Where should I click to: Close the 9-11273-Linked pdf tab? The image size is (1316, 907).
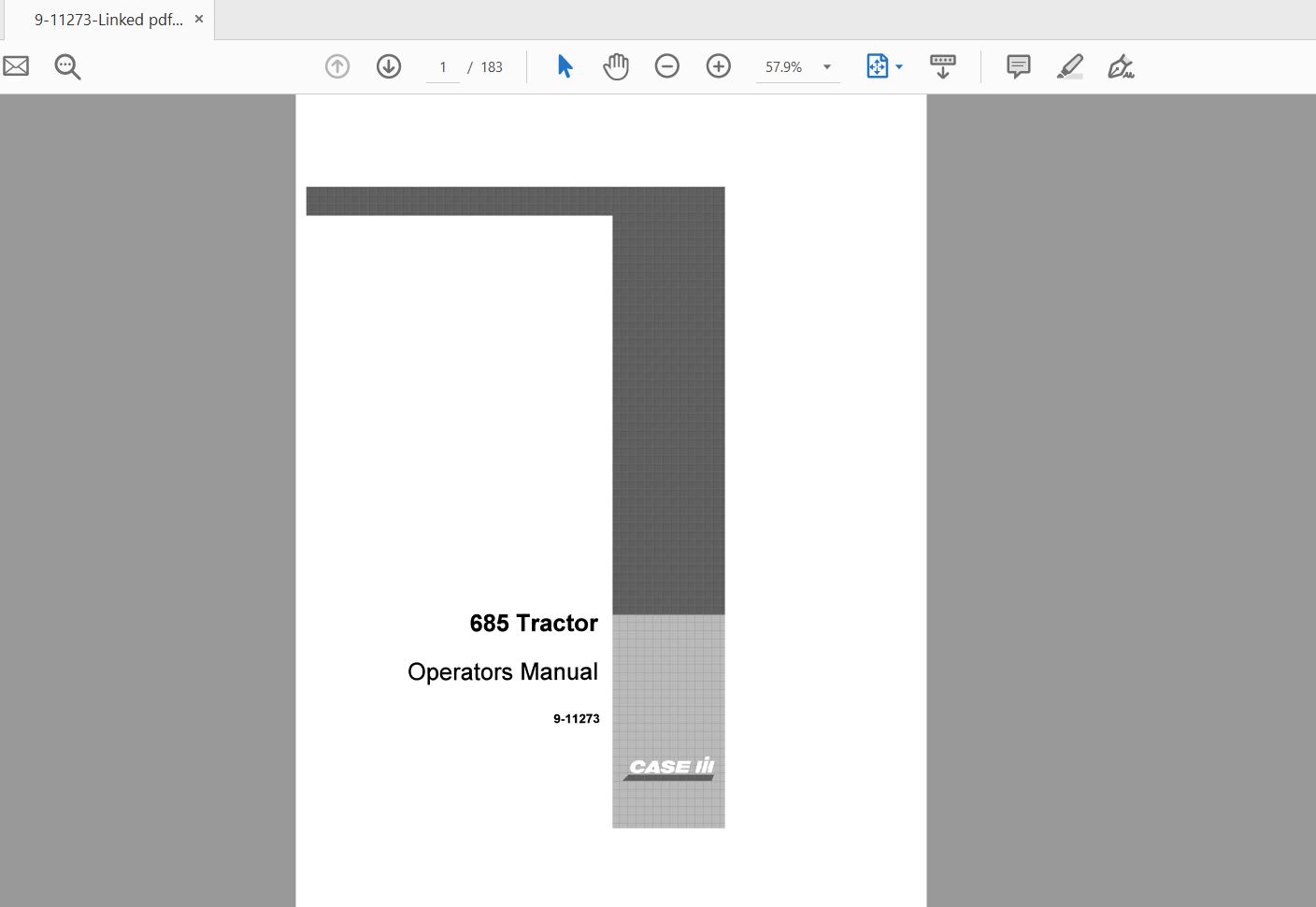tap(199, 19)
